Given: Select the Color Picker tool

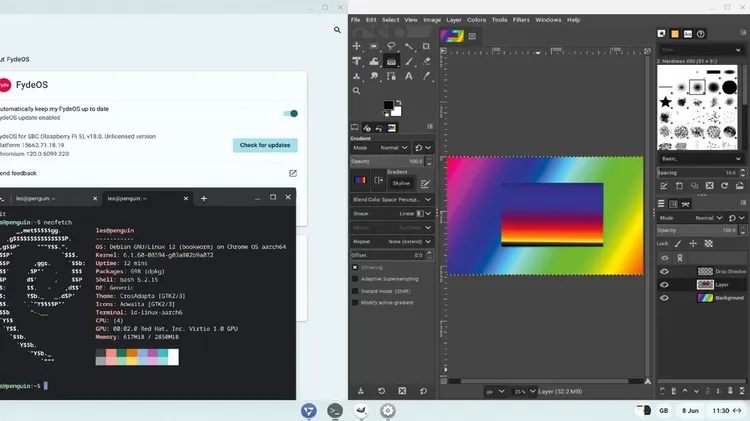Looking at the screenshot, I should 426,76.
